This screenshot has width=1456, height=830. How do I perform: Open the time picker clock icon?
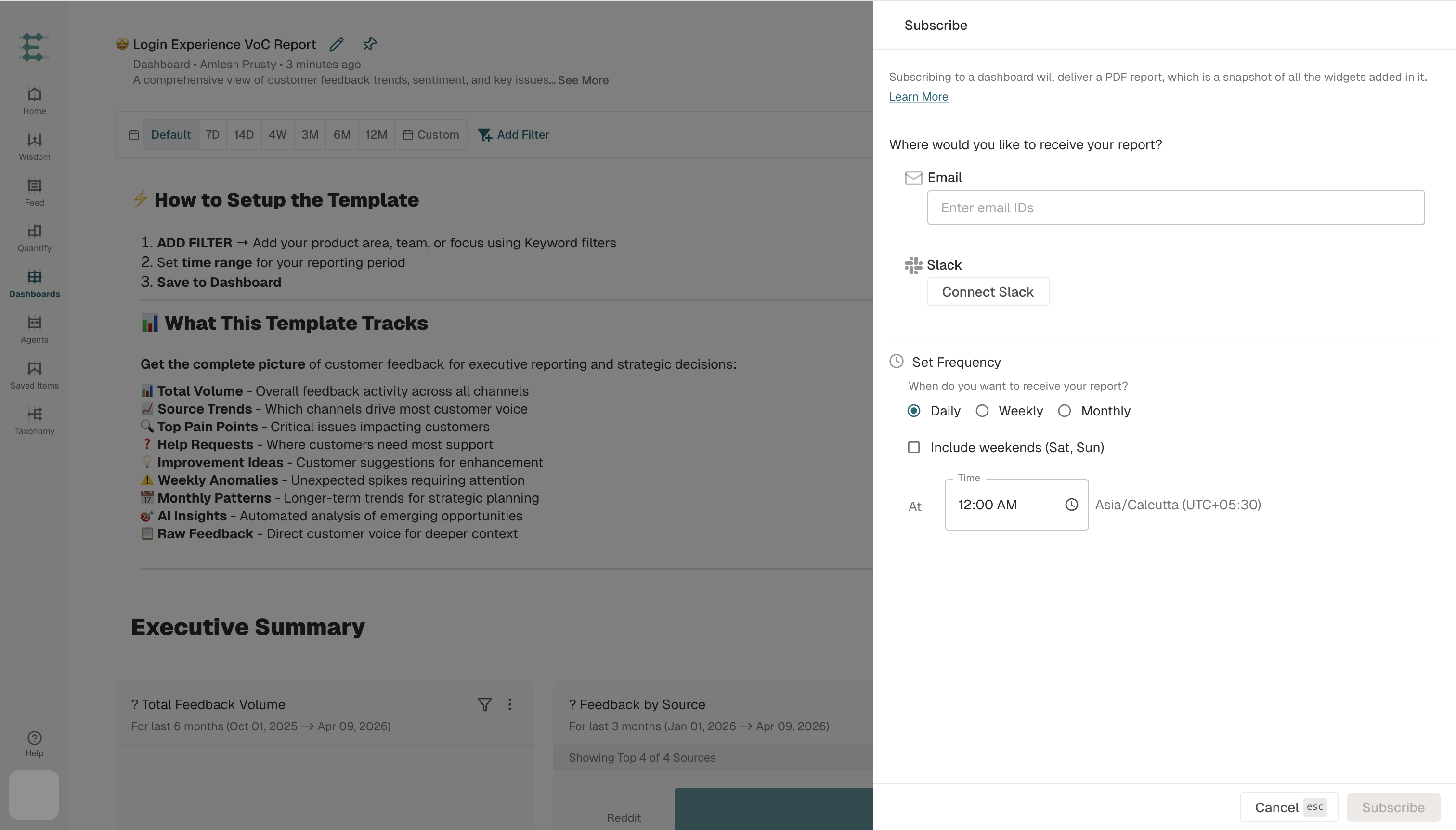tap(1072, 505)
